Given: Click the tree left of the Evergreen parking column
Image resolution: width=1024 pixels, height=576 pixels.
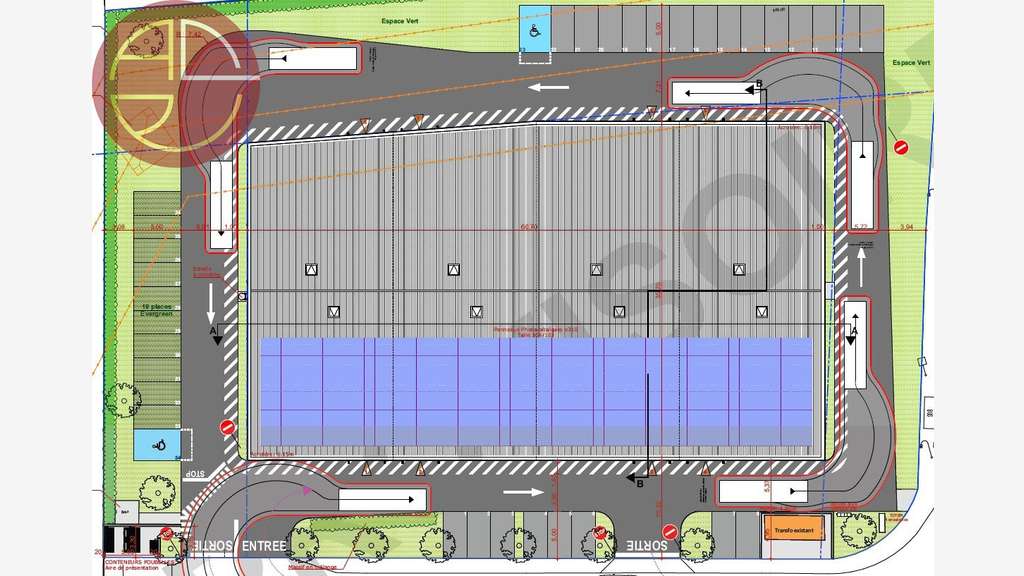Looking at the screenshot, I should click(123, 400).
